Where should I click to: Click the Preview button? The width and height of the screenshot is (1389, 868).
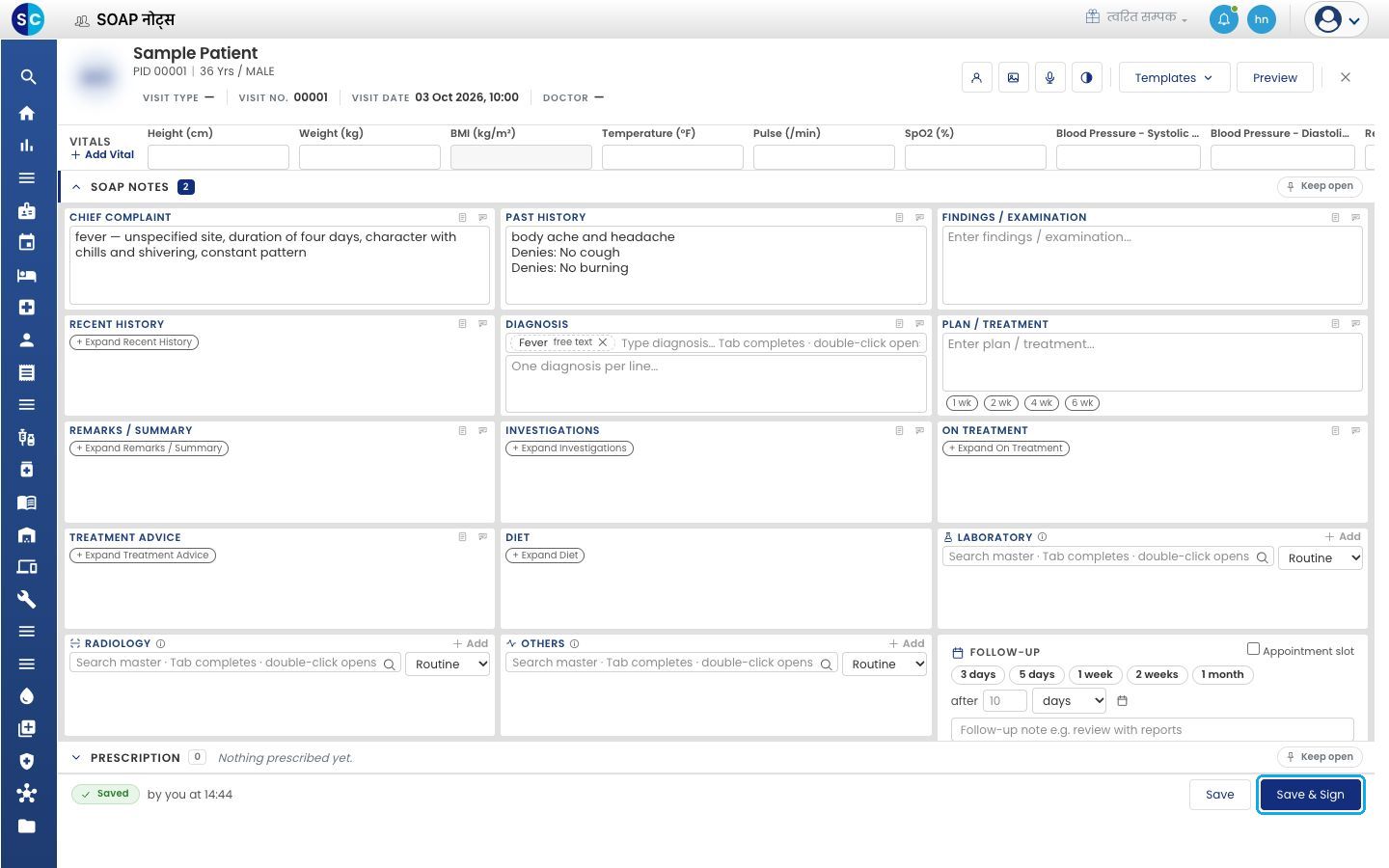(x=1275, y=78)
